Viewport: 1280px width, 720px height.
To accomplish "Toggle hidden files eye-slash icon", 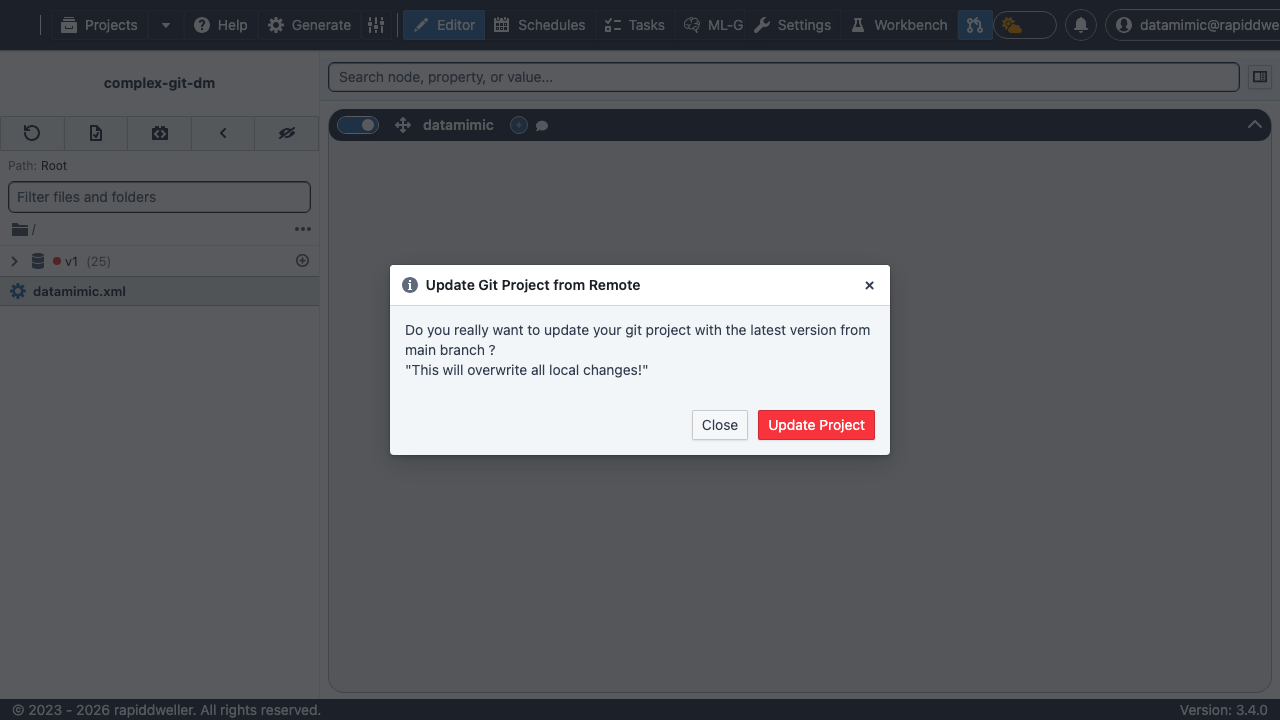I will point(287,133).
